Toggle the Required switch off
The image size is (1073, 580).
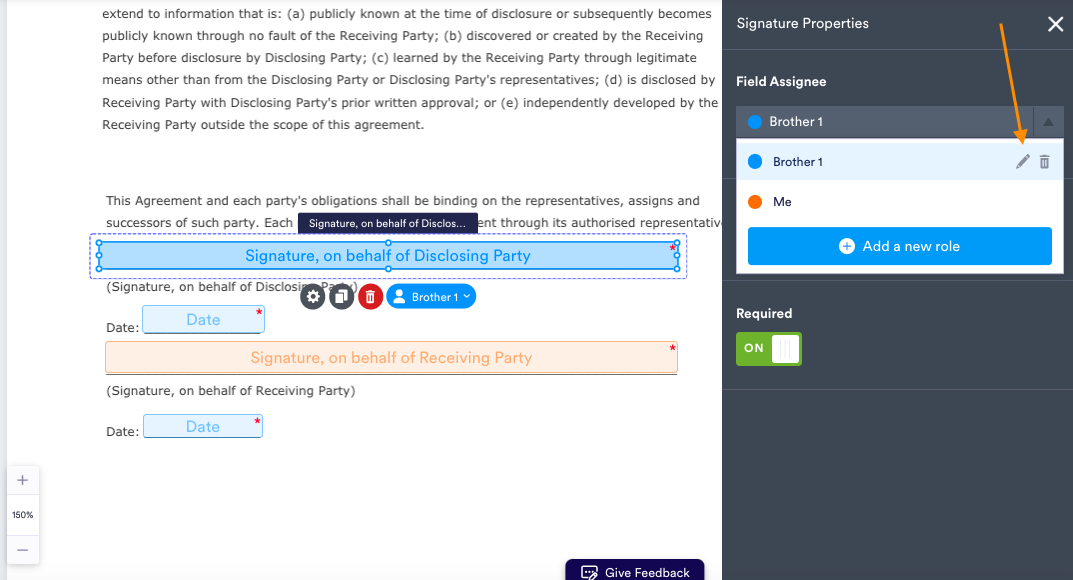[768, 348]
